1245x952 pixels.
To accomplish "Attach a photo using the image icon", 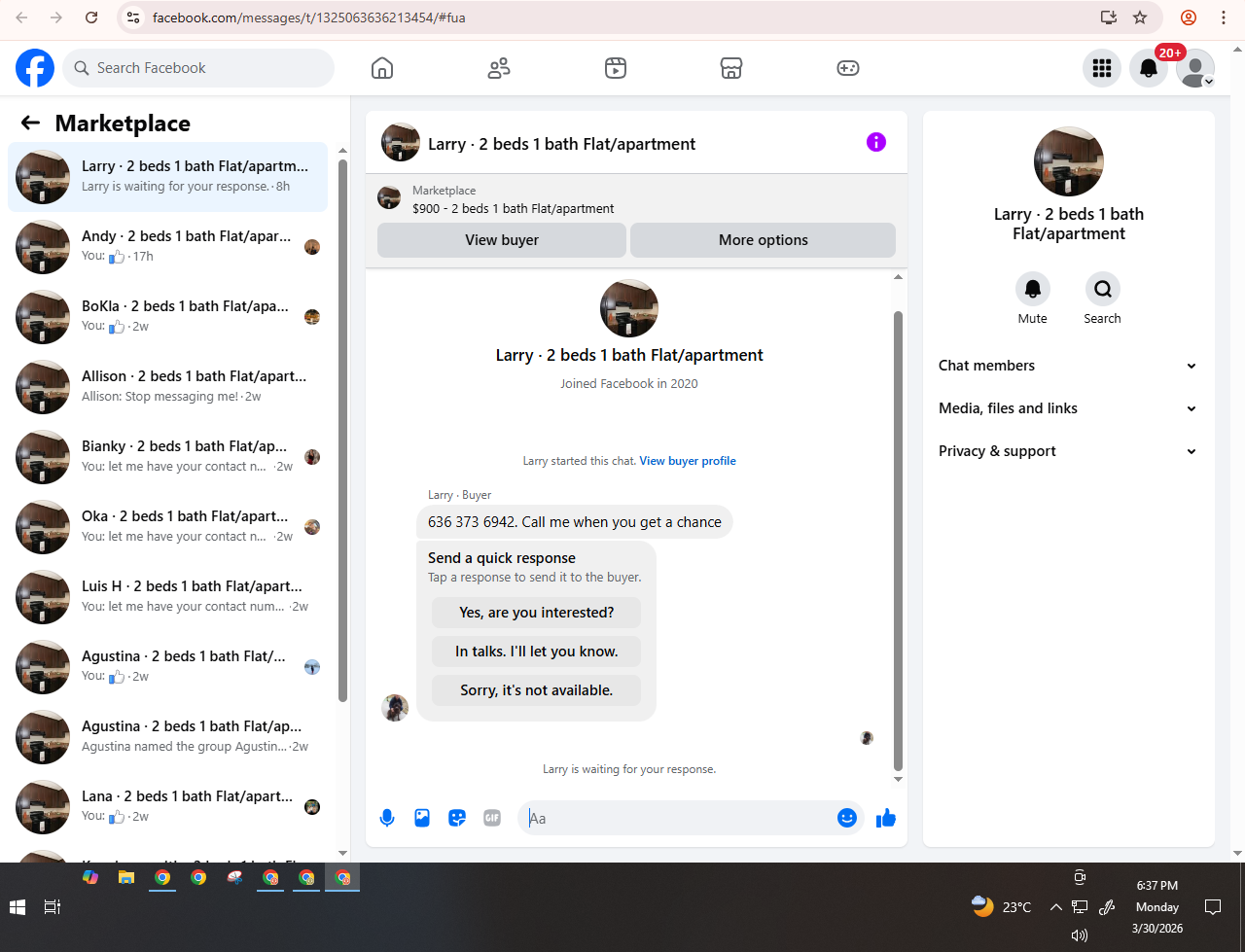I will (422, 818).
